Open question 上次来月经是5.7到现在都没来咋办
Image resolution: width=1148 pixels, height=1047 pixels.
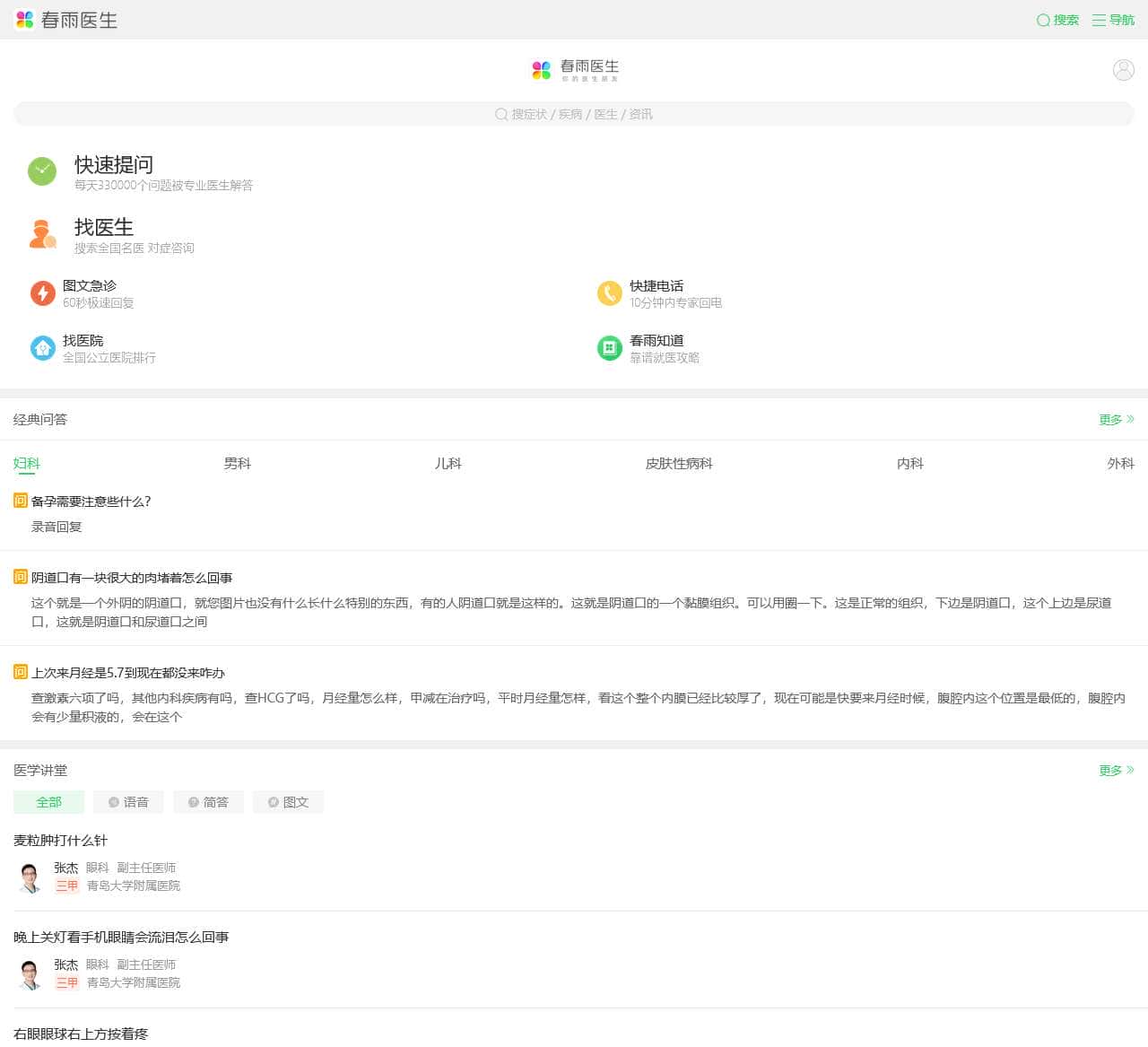(128, 673)
